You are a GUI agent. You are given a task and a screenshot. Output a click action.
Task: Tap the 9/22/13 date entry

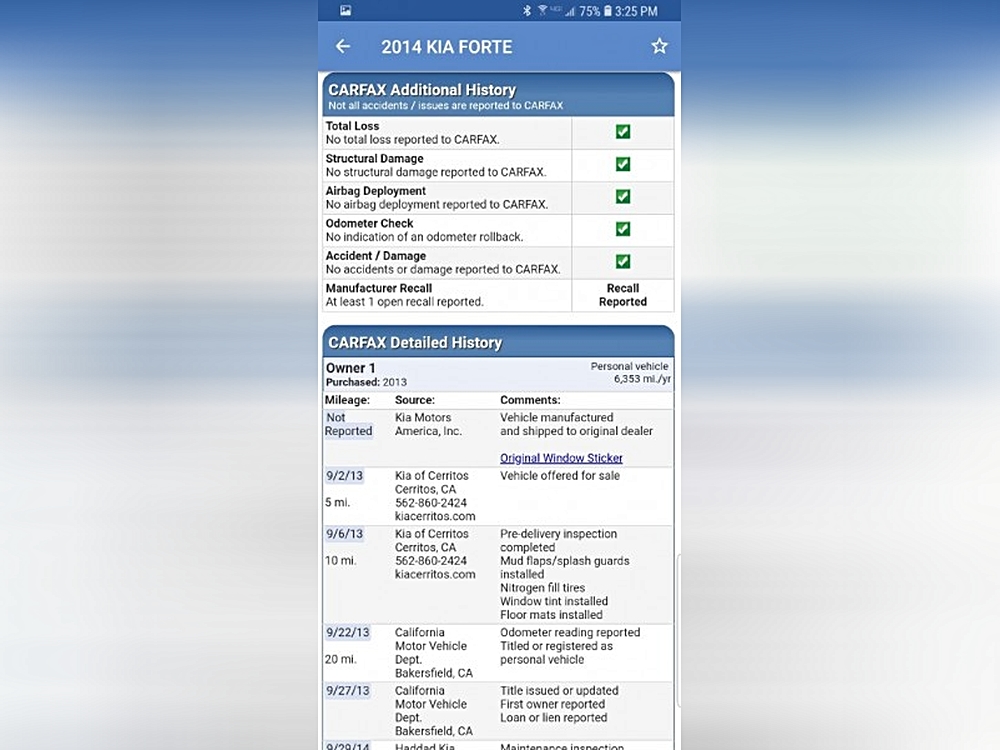(x=348, y=633)
